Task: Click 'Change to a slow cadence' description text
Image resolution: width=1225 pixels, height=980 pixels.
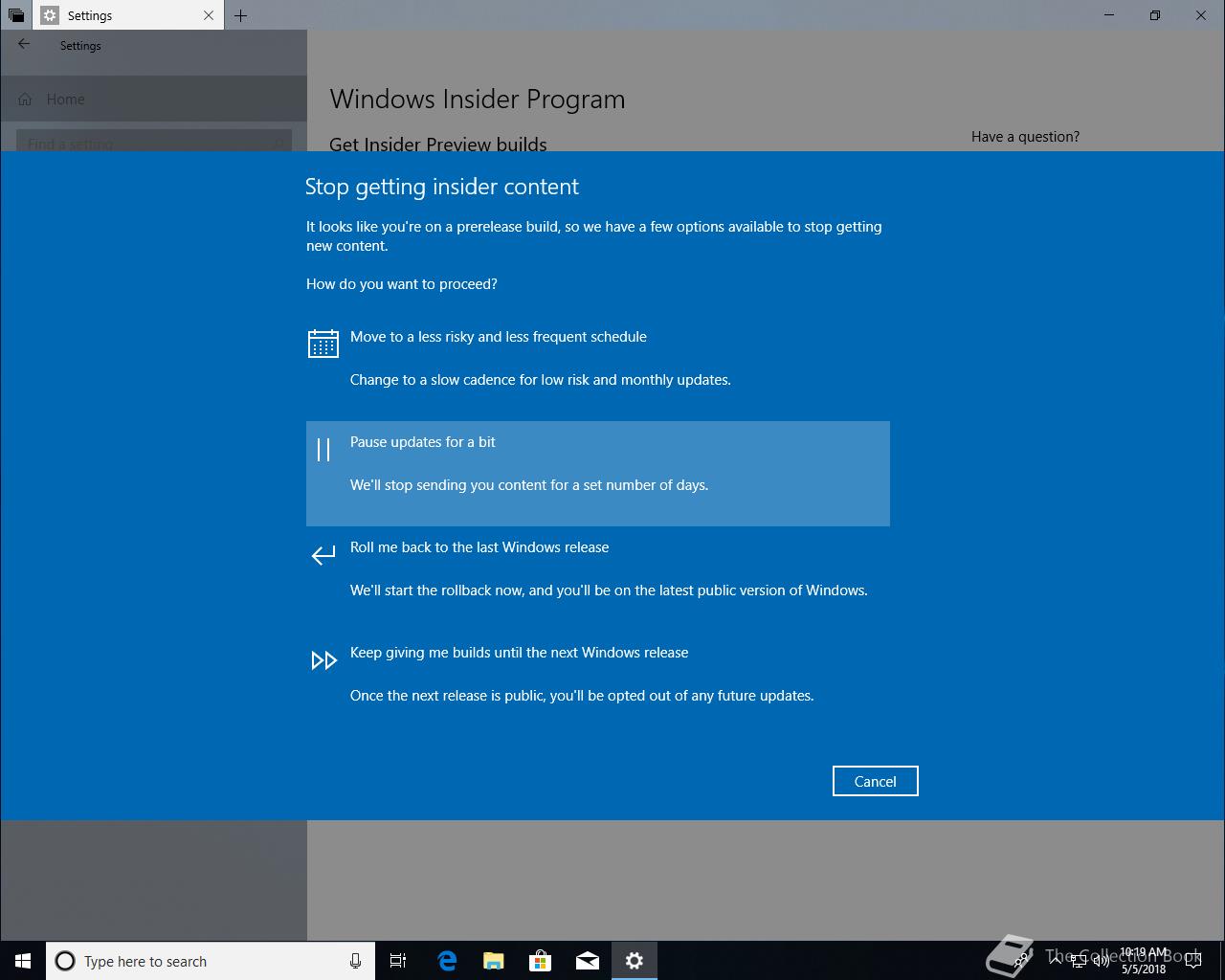Action: pos(541,380)
